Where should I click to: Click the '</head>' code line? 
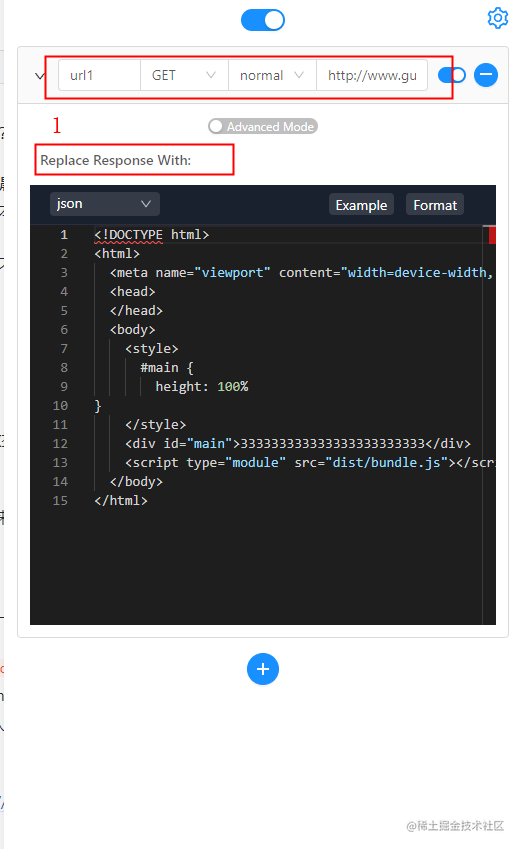136,310
